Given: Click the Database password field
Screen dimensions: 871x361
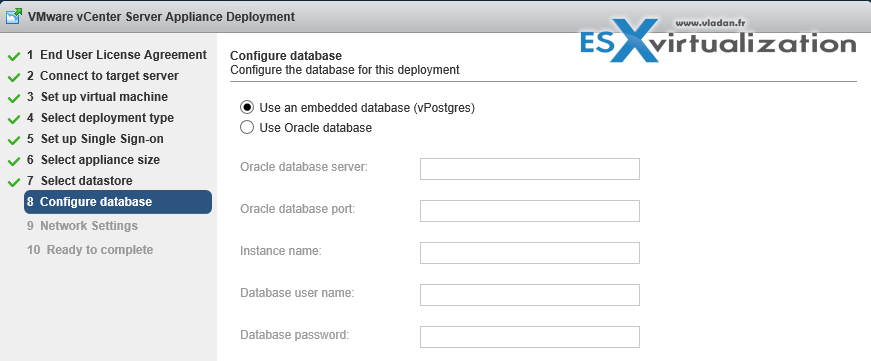Looking at the screenshot, I should (x=529, y=337).
